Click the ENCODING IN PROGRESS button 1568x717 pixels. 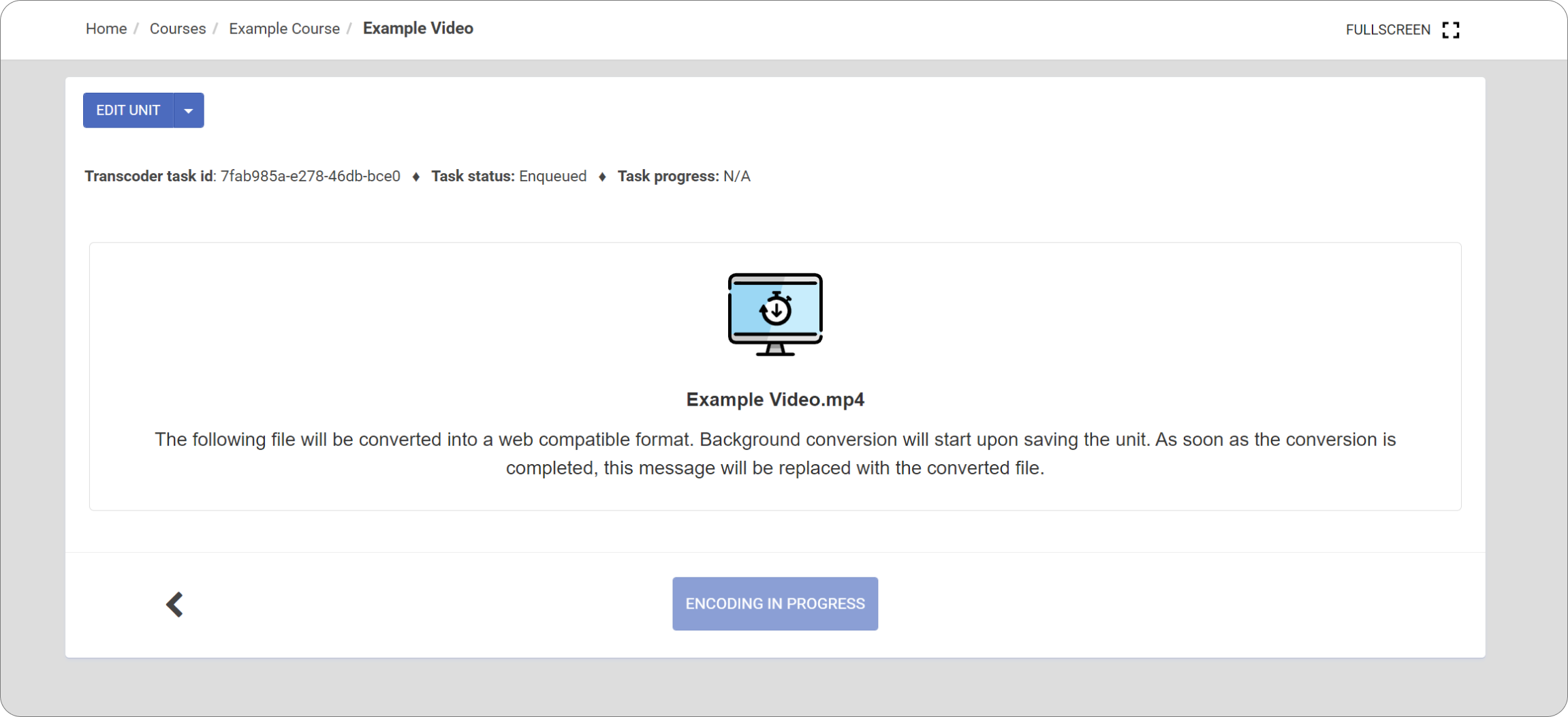[775, 604]
